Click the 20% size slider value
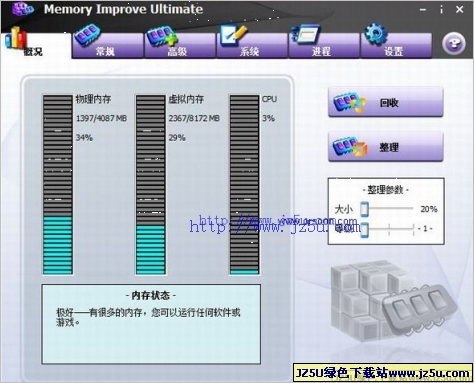This screenshot has height=383, width=474. click(x=429, y=209)
